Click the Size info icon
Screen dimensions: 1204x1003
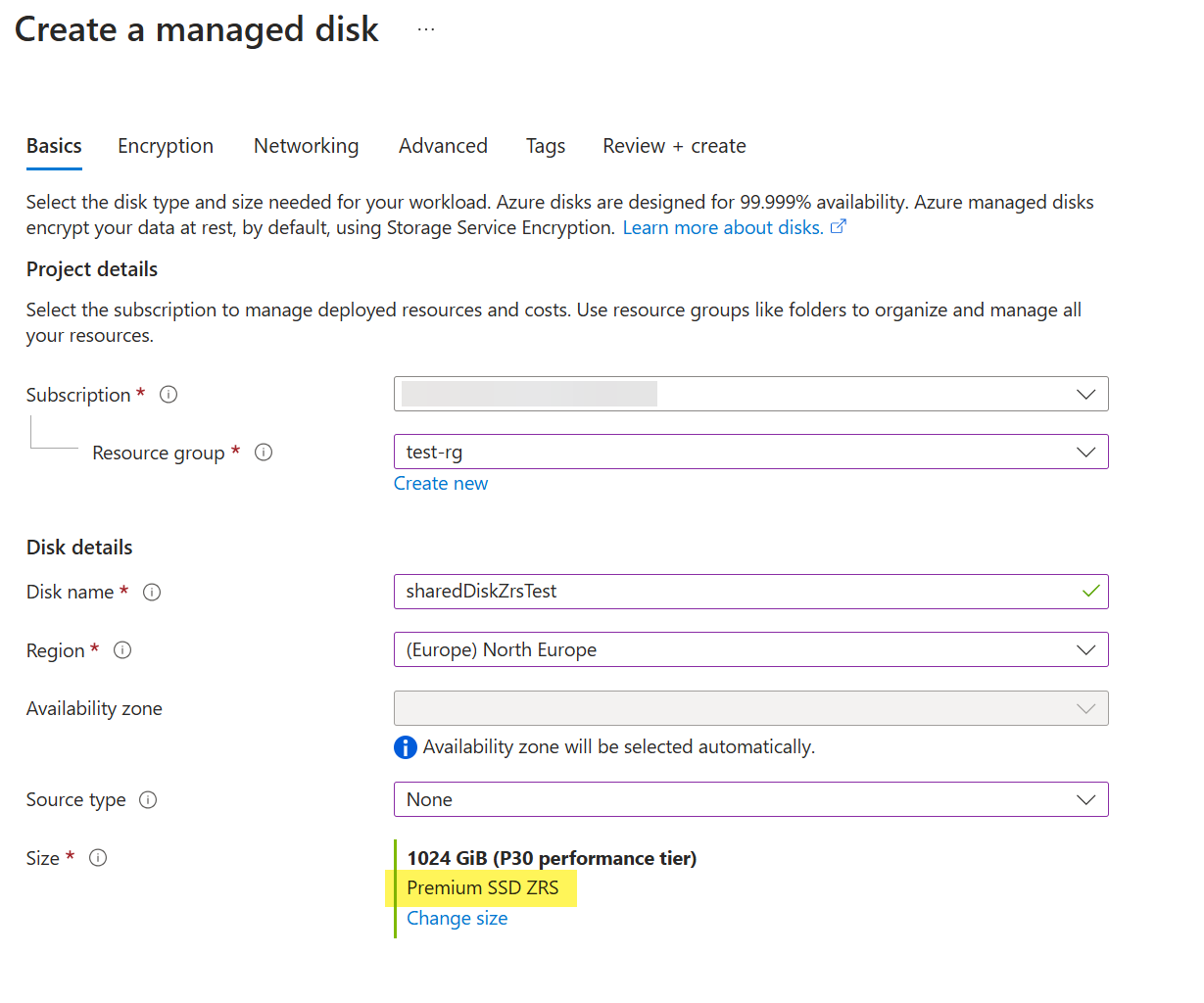pyautogui.click(x=98, y=858)
